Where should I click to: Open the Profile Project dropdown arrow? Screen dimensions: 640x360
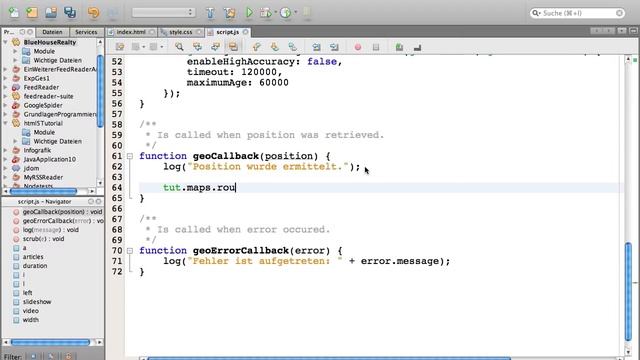tap(296, 12)
